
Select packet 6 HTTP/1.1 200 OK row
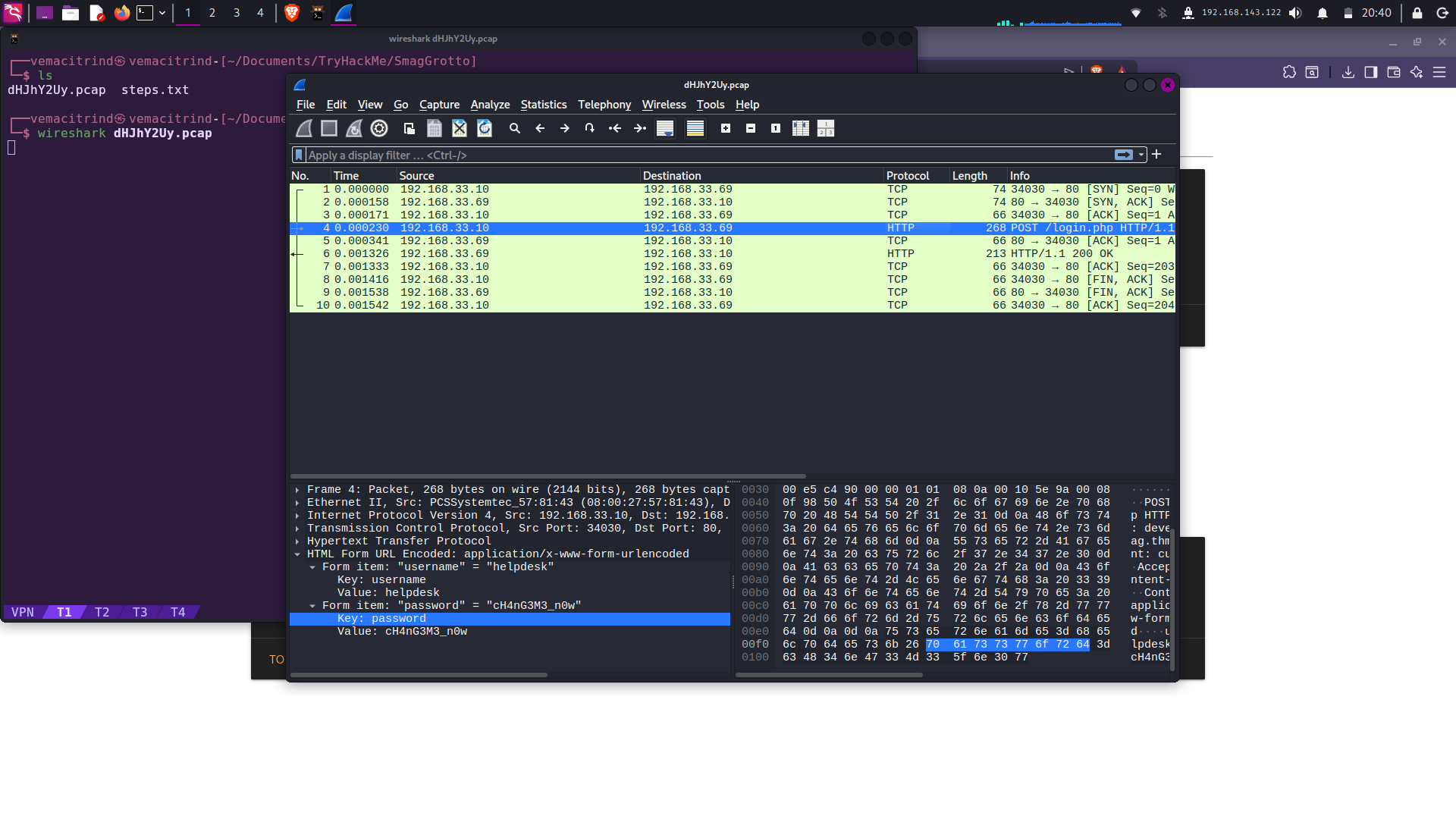(733, 254)
